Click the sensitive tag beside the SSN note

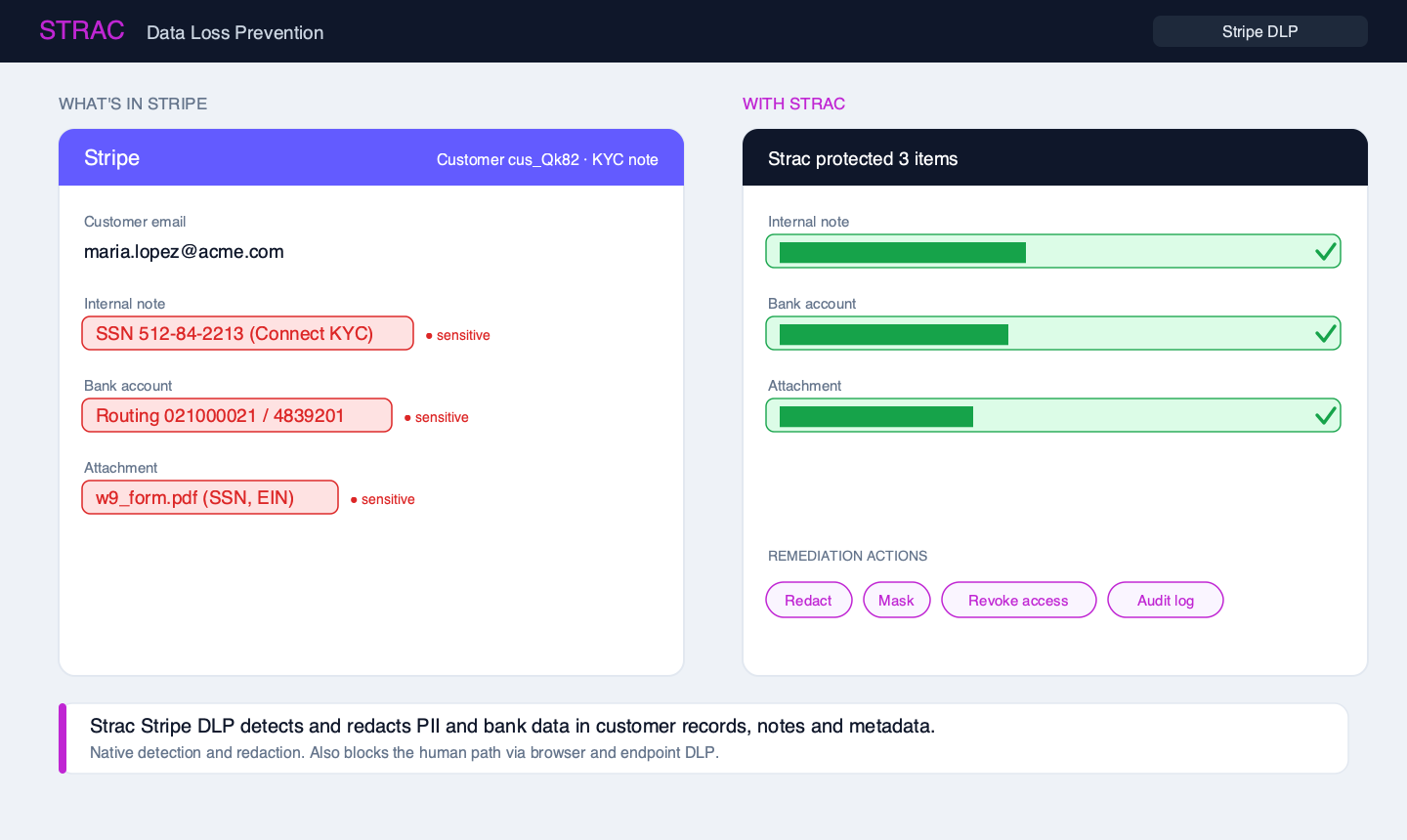458,335
